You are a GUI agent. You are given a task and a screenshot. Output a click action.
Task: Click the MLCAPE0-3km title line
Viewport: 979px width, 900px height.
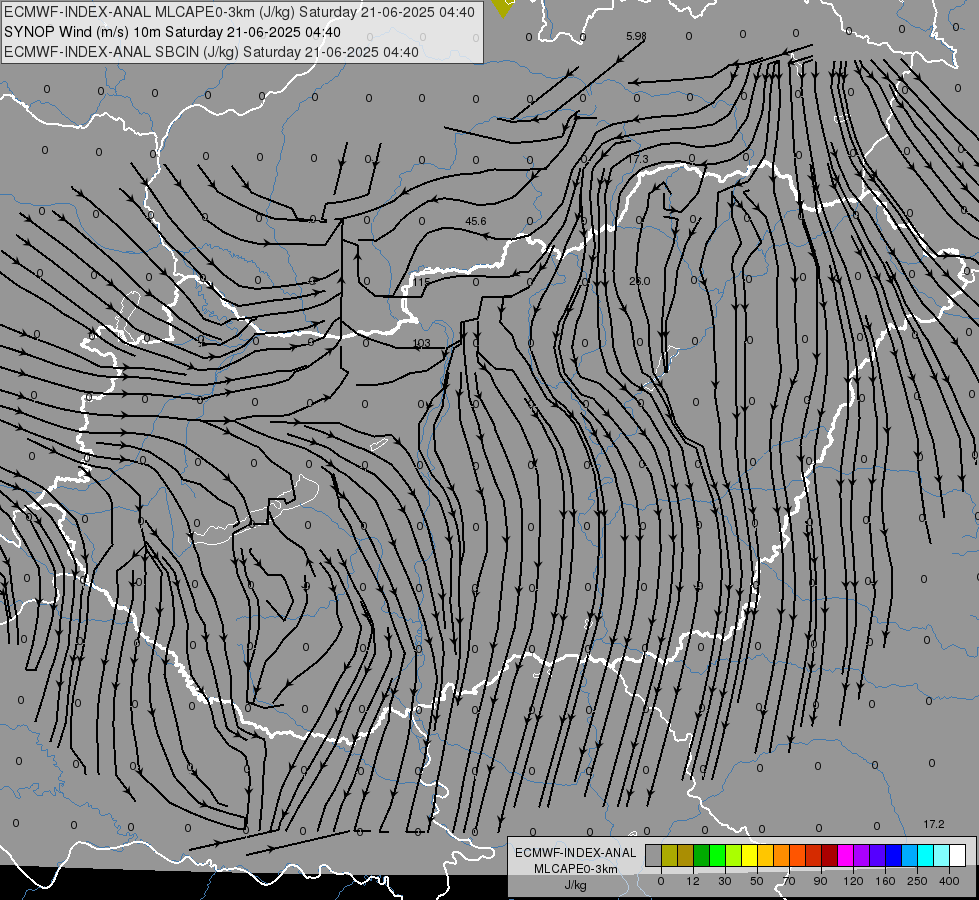239,12
